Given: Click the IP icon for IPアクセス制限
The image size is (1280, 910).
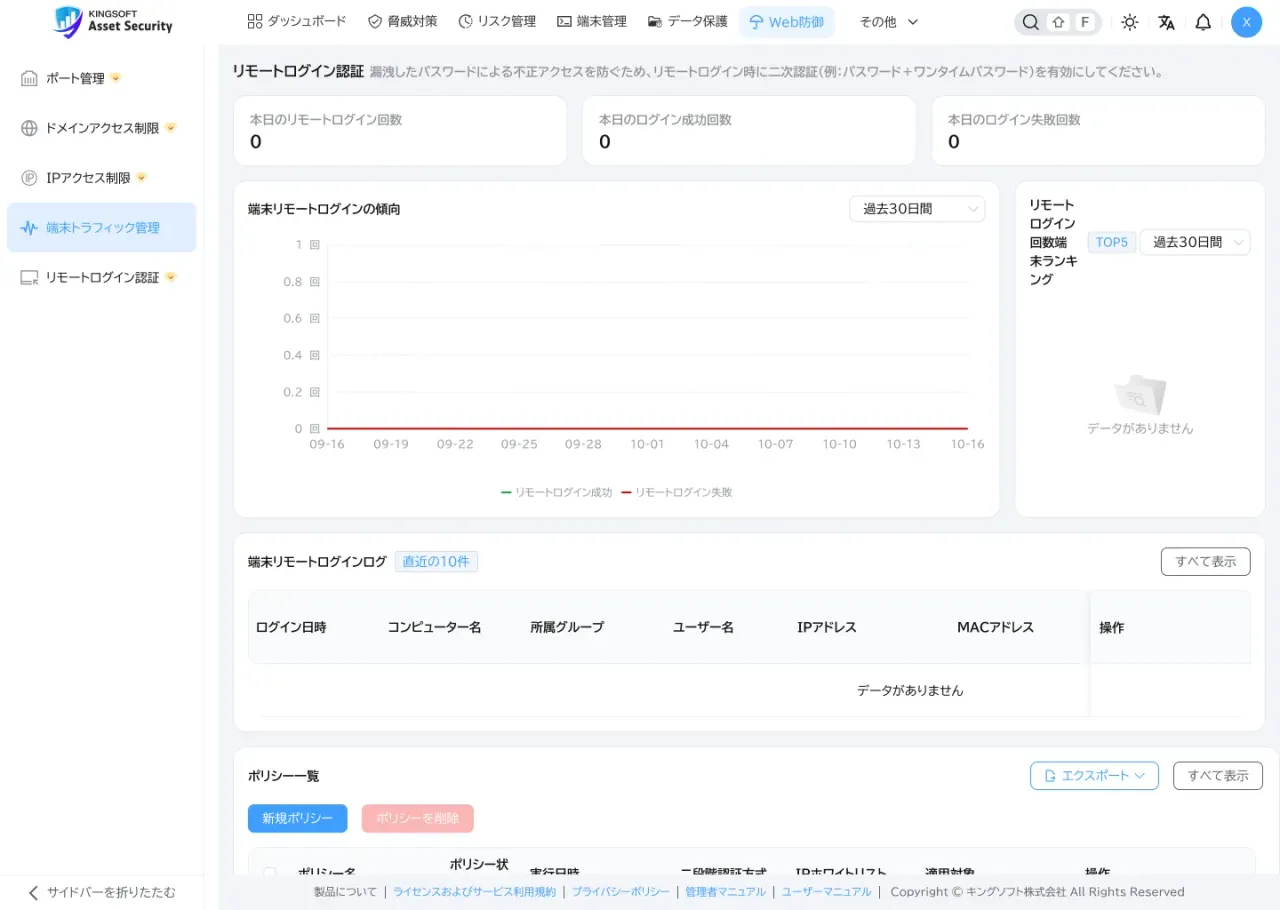Looking at the screenshot, I should point(29,178).
